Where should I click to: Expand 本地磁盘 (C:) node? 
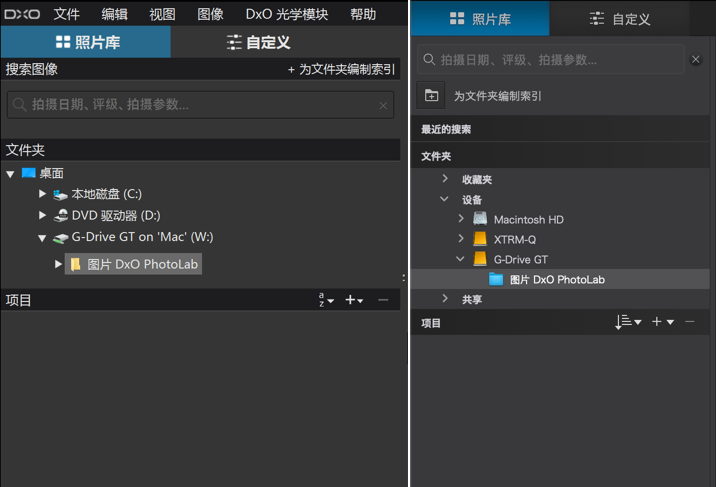[x=42, y=194]
